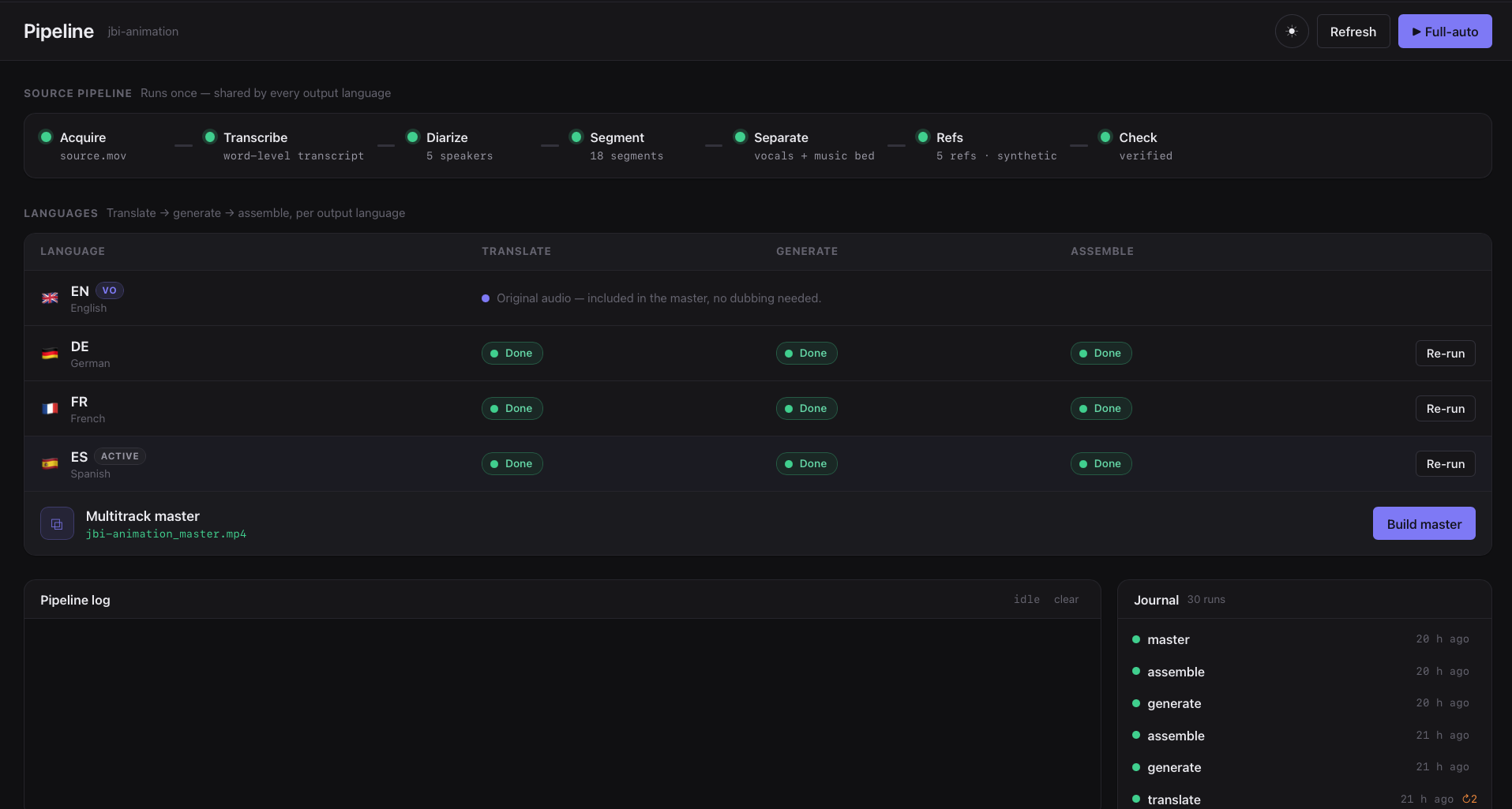
Task: Click the Transcribe step label
Action: (255, 137)
